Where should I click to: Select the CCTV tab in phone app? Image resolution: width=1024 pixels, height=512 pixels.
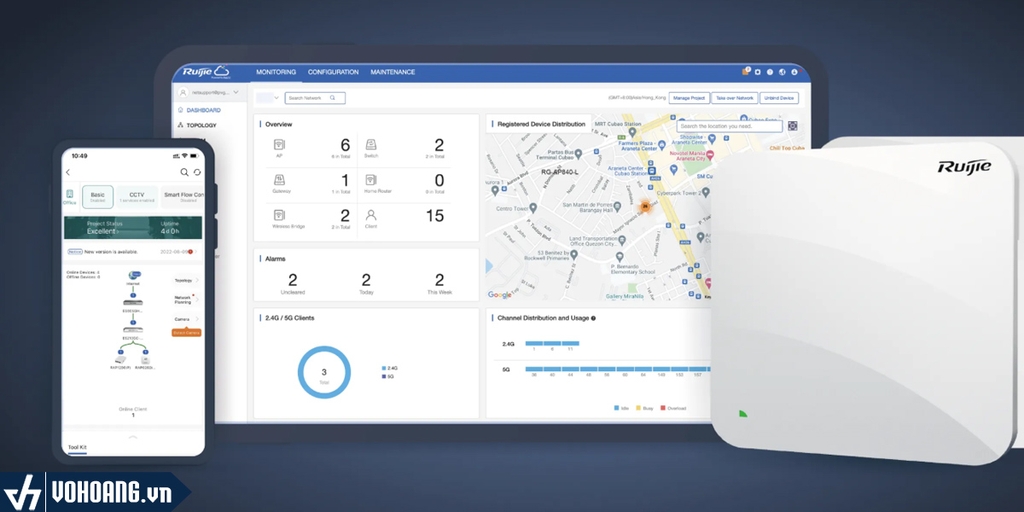[x=137, y=197]
